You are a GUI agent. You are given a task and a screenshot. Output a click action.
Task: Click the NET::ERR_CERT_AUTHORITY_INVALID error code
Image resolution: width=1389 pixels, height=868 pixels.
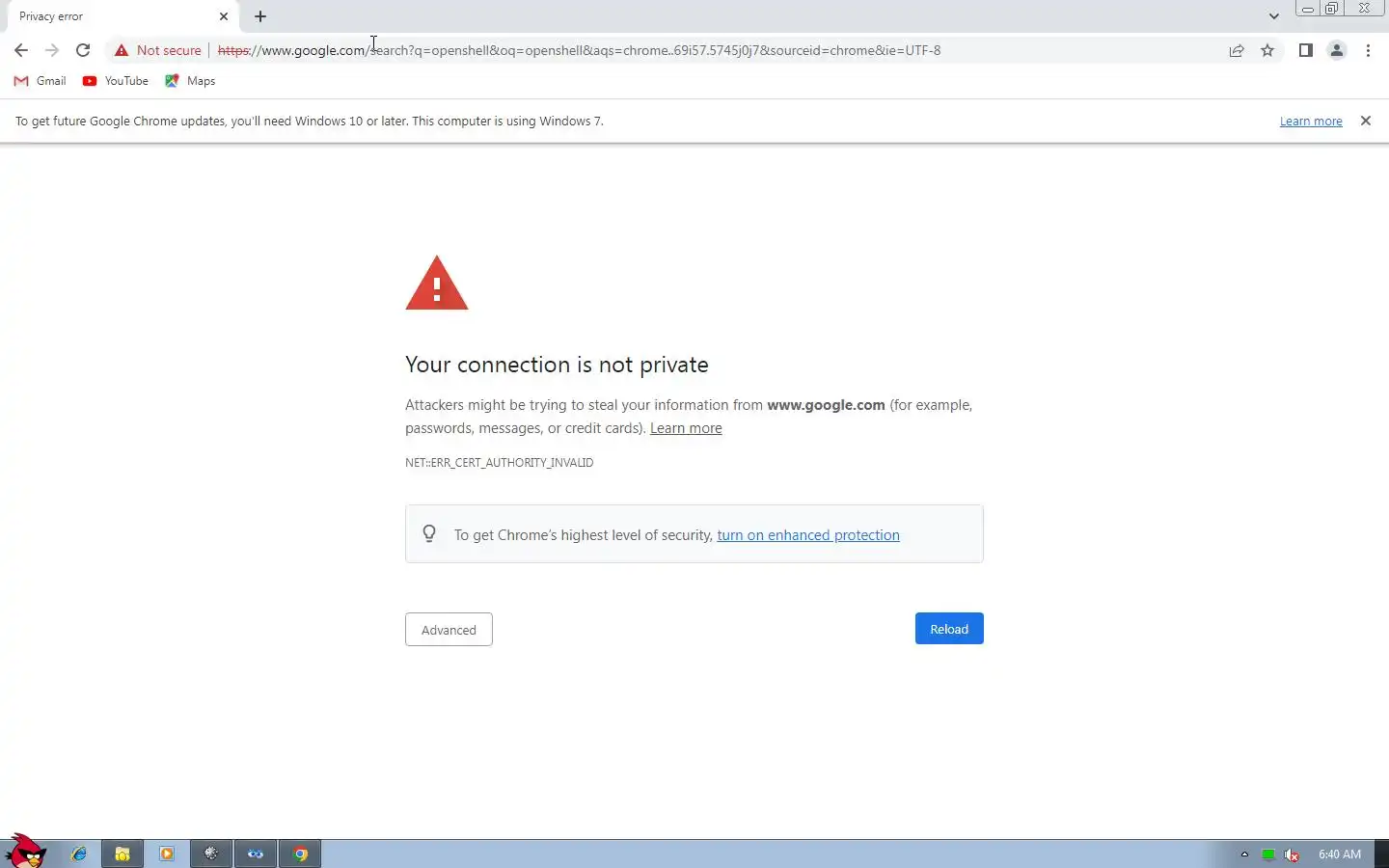click(499, 463)
